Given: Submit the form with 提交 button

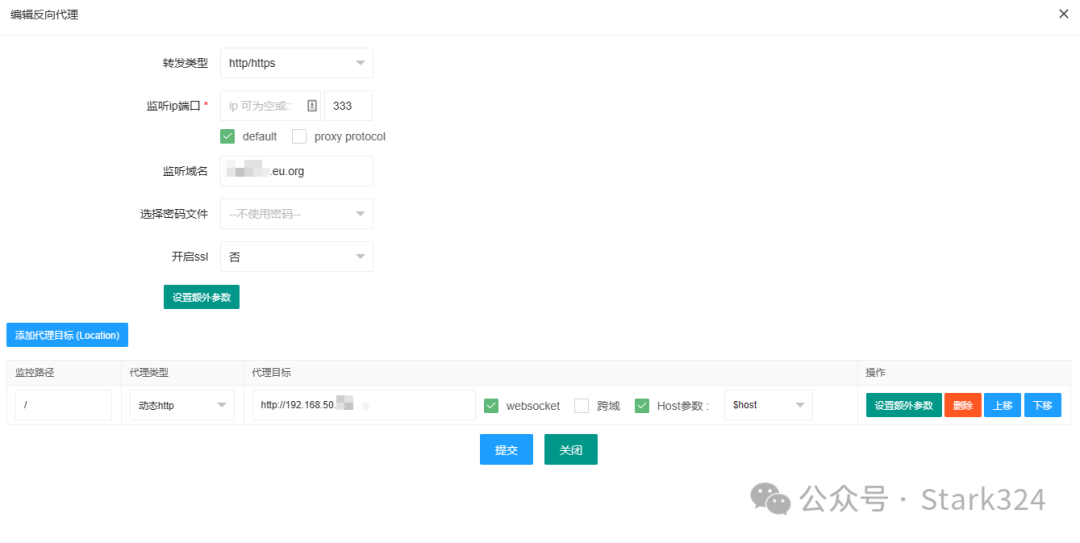Looking at the screenshot, I should 506,450.
